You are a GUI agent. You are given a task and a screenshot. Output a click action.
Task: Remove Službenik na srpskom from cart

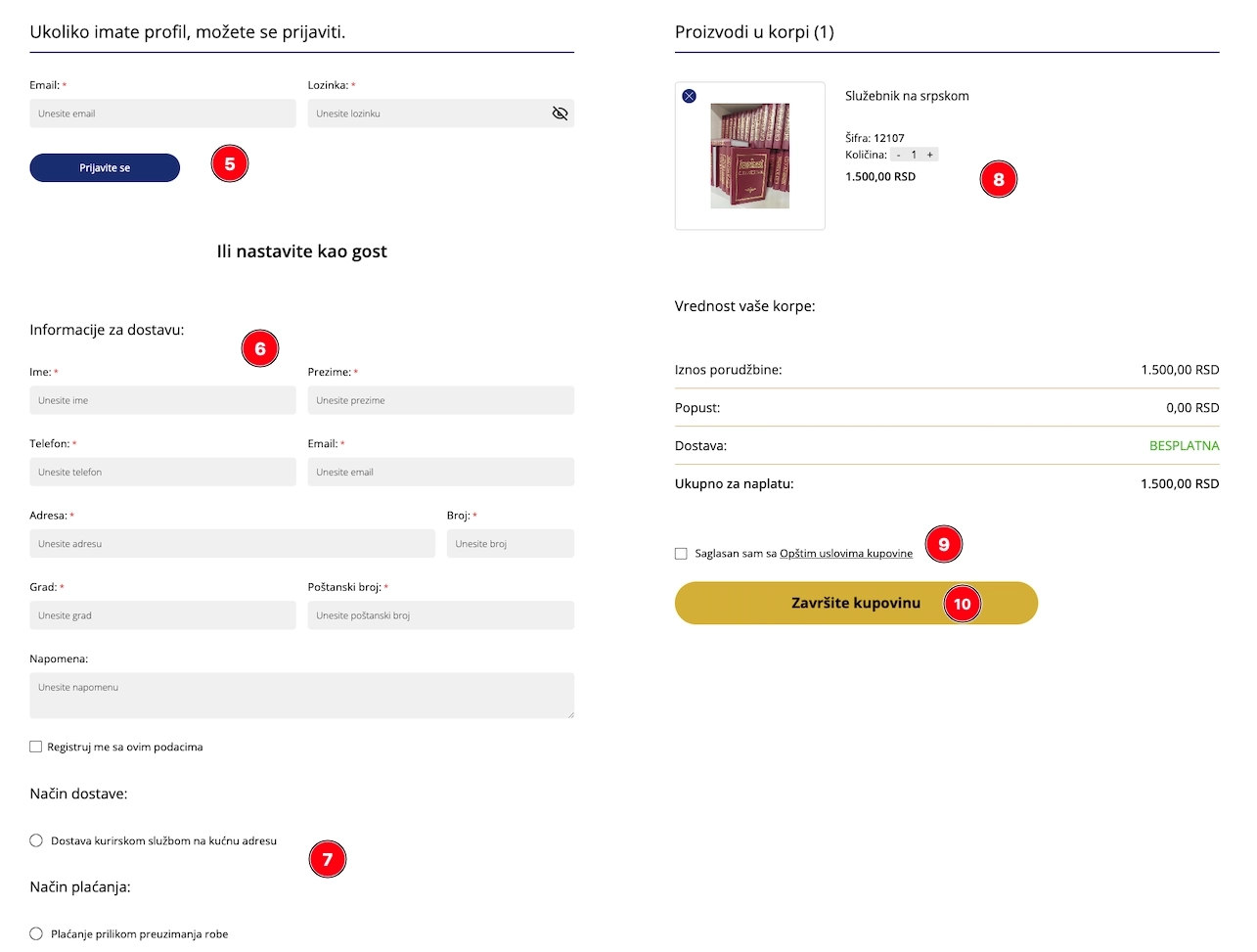(690, 96)
